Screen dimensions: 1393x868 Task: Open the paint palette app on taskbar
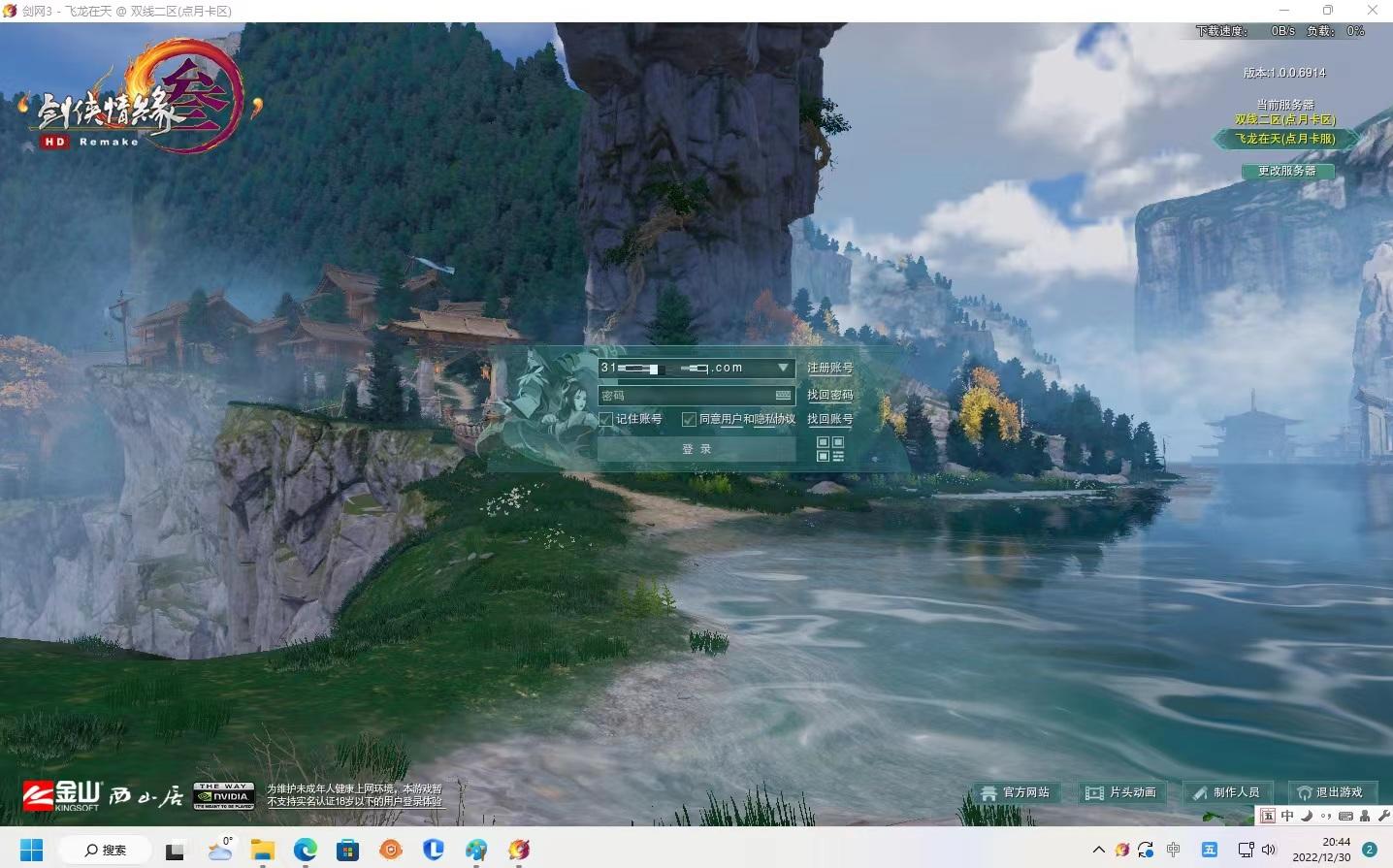pyautogui.click(x=476, y=851)
